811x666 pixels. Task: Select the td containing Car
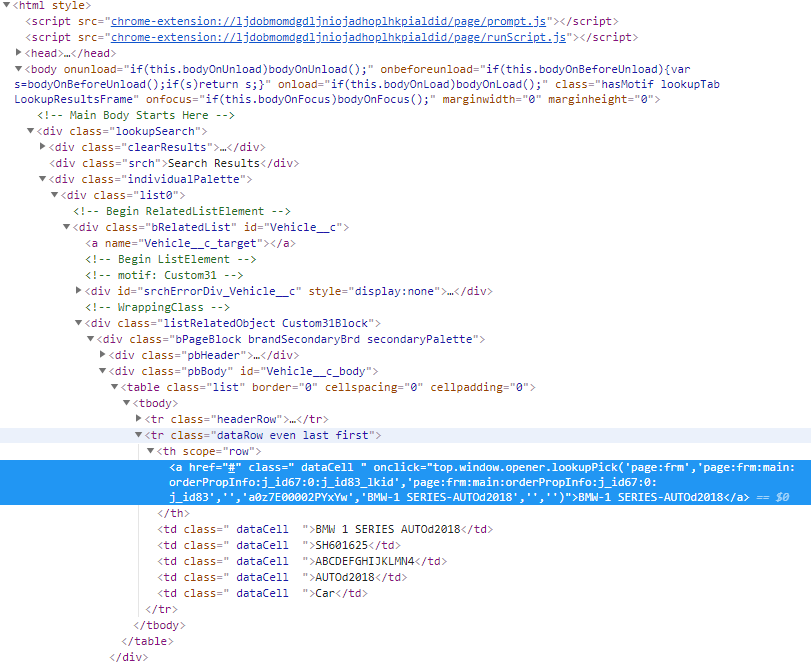tap(262, 594)
